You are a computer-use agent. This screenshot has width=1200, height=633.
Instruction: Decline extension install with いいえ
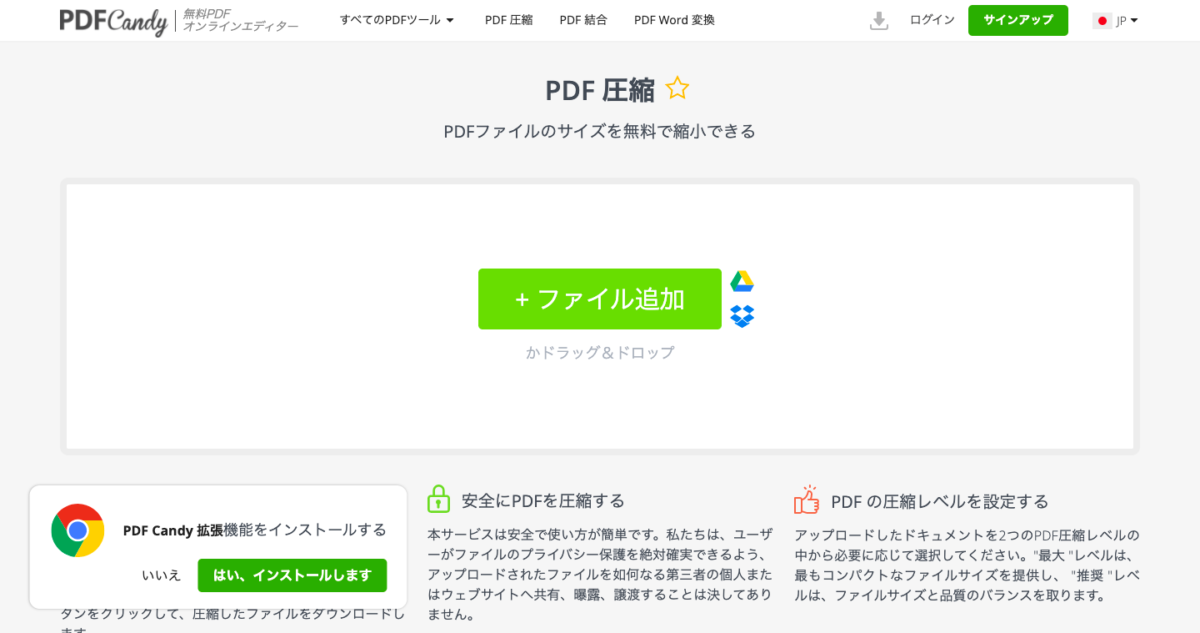click(161, 575)
